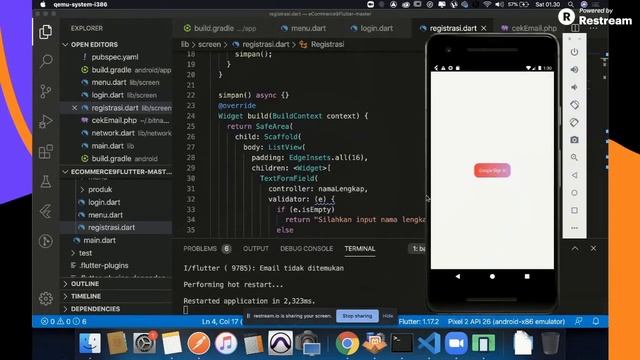The width and height of the screenshot is (640, 360).
Task: Open the macOS Wi-Fi menu bar icon
Action: pyautogui.click(x=487, y=4)
